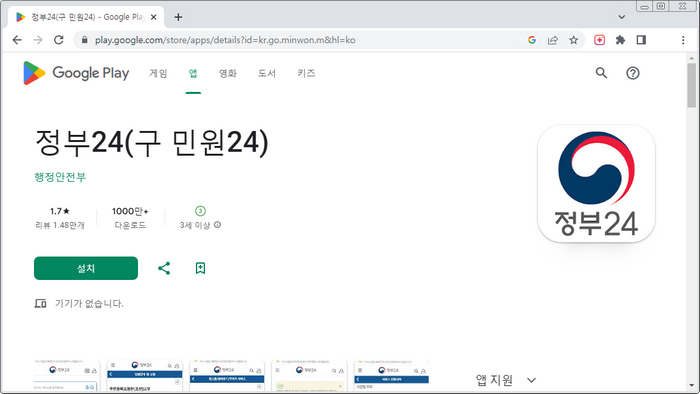Reload the page
This screenshot has height=394, width=700.
[x=58, y=40]
